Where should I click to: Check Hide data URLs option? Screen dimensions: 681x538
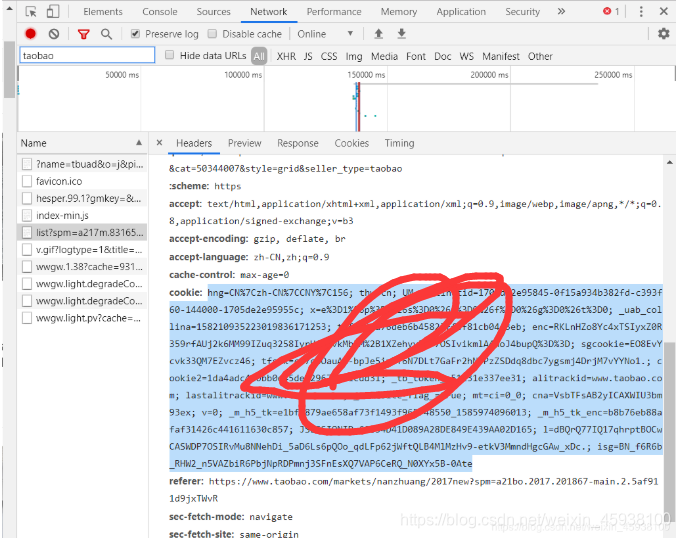(169, 55)
